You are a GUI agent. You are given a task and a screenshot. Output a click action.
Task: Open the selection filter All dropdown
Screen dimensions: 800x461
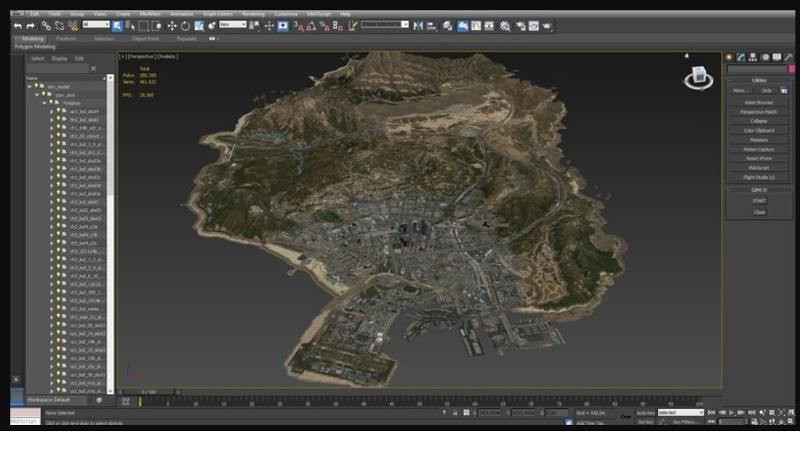pyautogui.click(x=96, y=25)
